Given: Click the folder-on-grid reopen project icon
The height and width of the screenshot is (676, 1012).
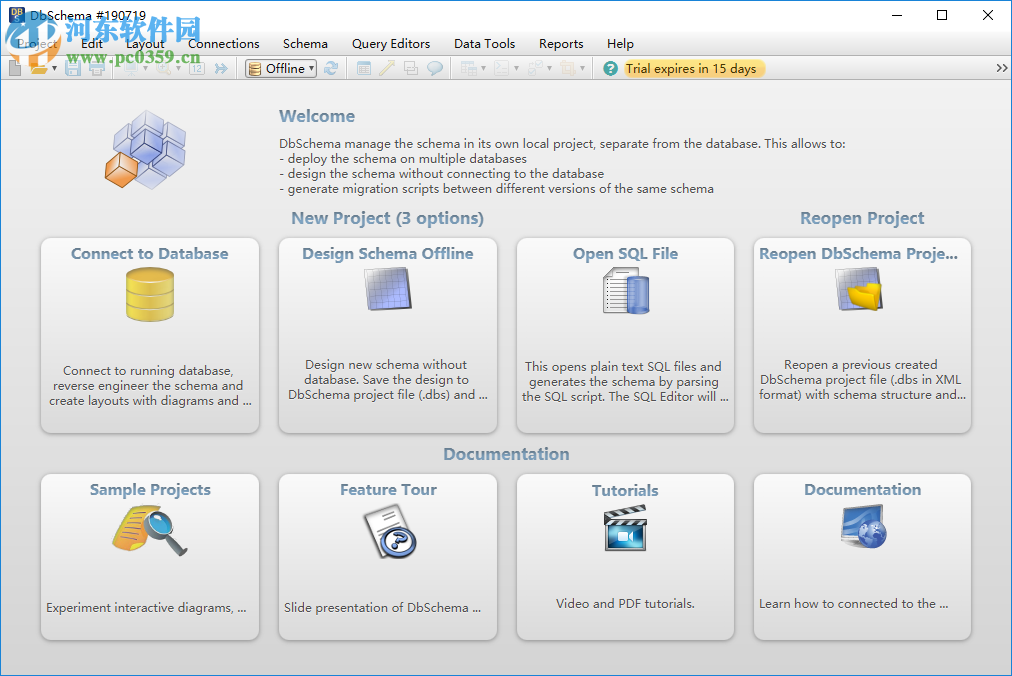Looking at the screenshot, I should 859,289.
